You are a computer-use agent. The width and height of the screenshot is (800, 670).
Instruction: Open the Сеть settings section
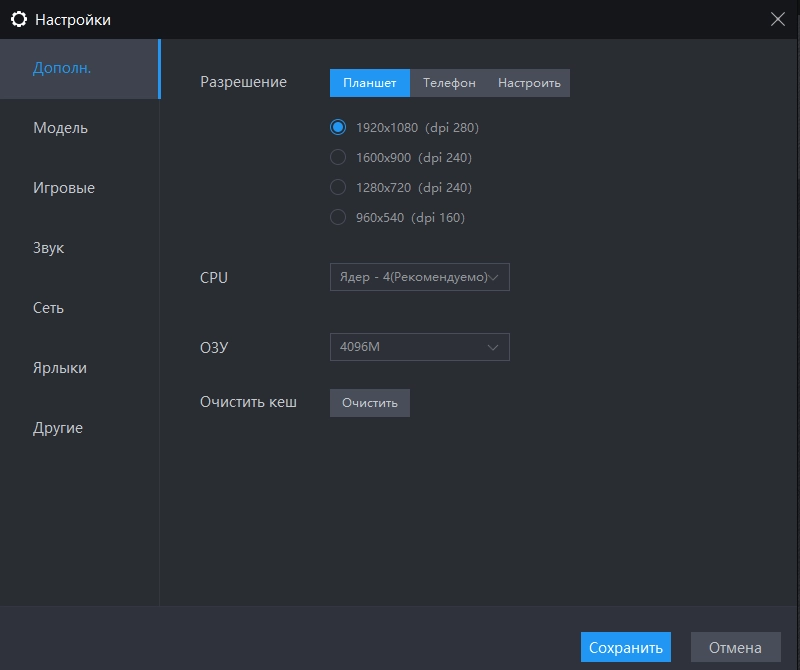[46, 307]
